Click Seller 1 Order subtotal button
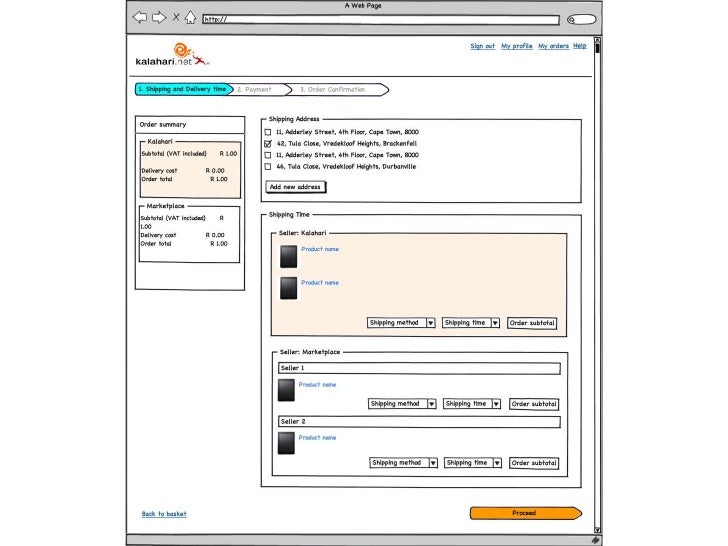Viewport: 728px width, 546px height. coord(534,404)
